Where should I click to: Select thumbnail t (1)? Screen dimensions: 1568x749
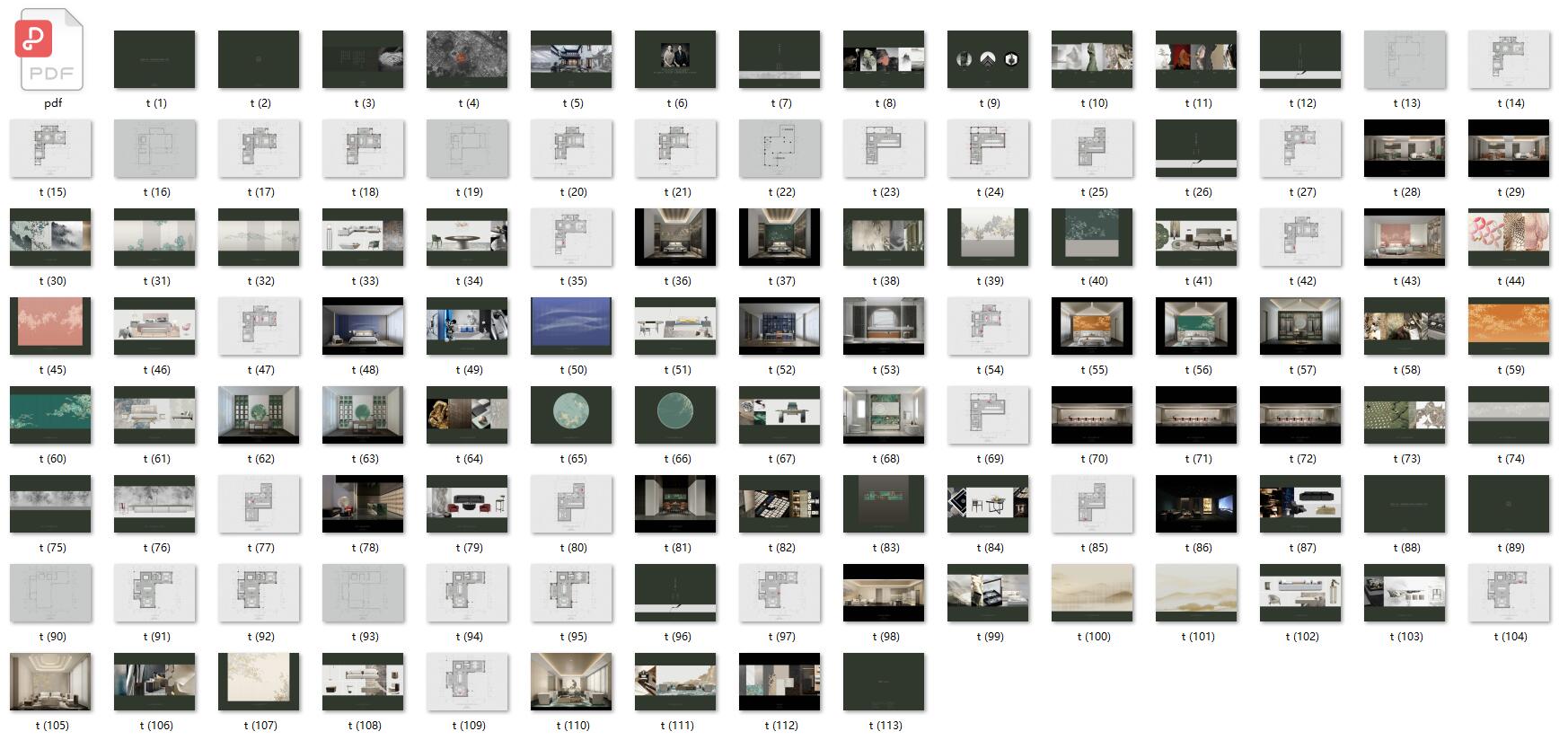click(x=154, y=59)
